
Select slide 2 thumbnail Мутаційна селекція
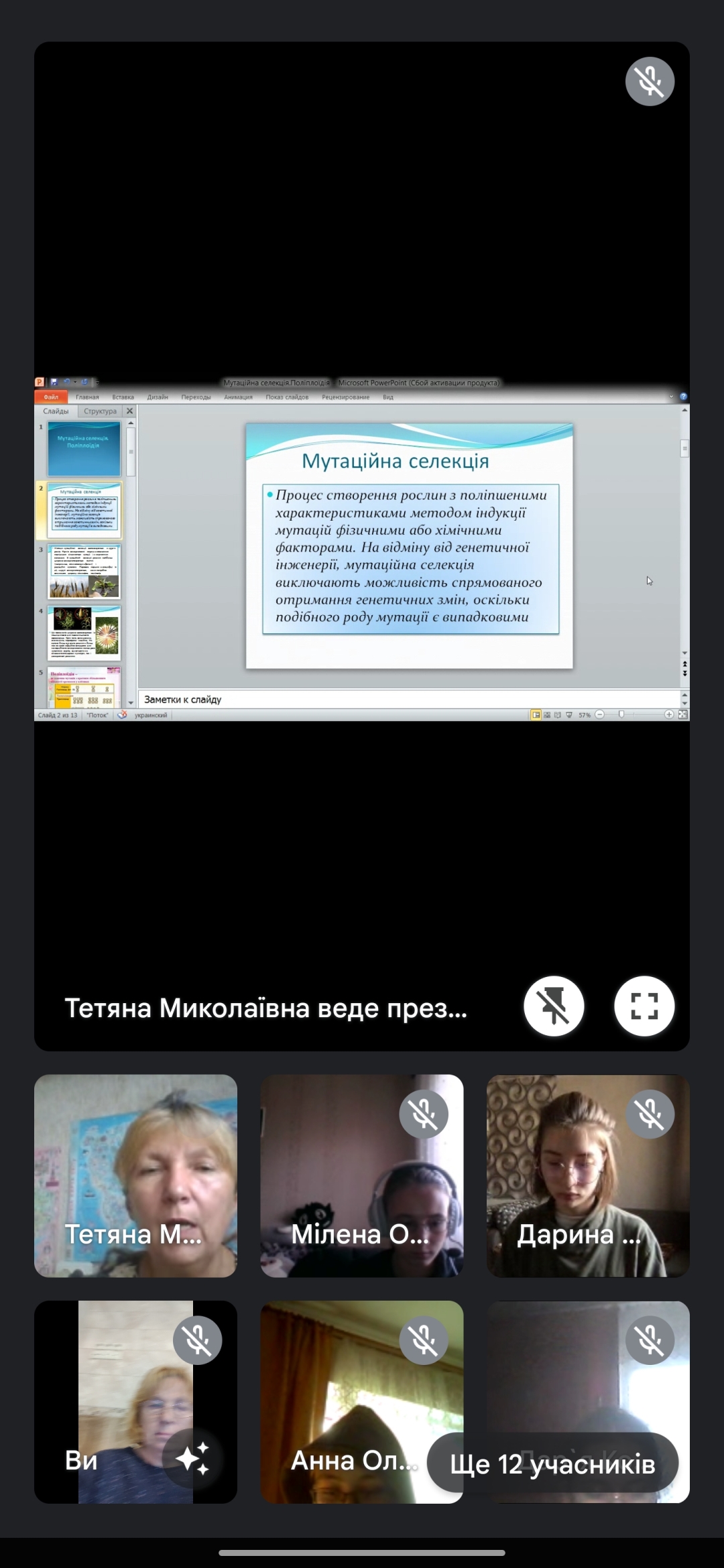click(x=84, y=510)
